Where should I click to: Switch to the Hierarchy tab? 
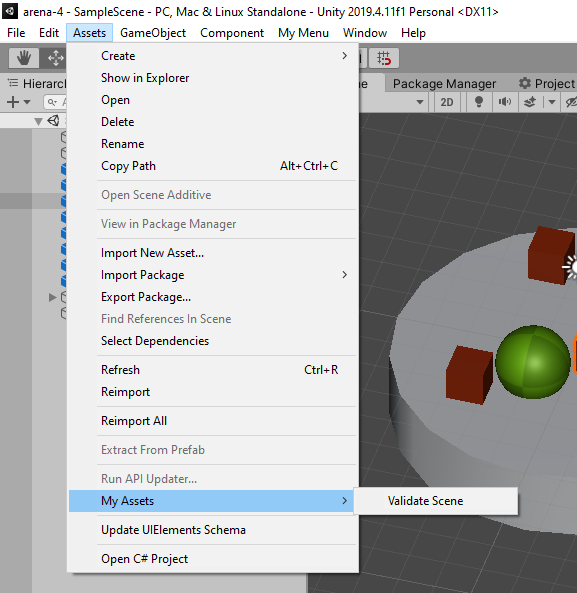click(x=37, y=83)
